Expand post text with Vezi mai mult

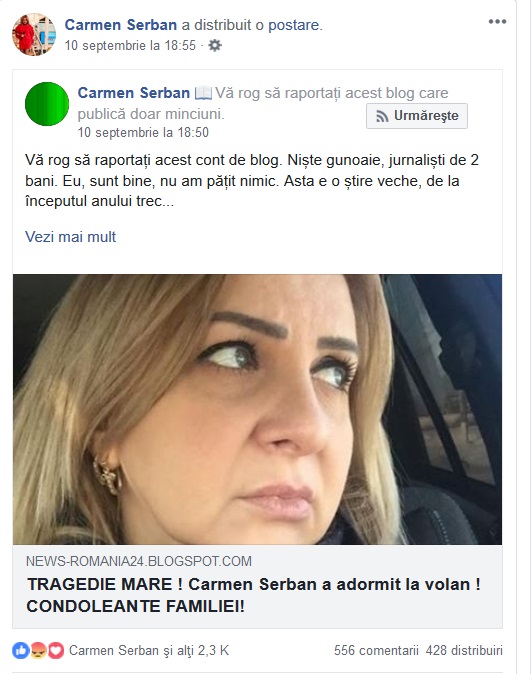pyautogui.click(x=71, y=237)
